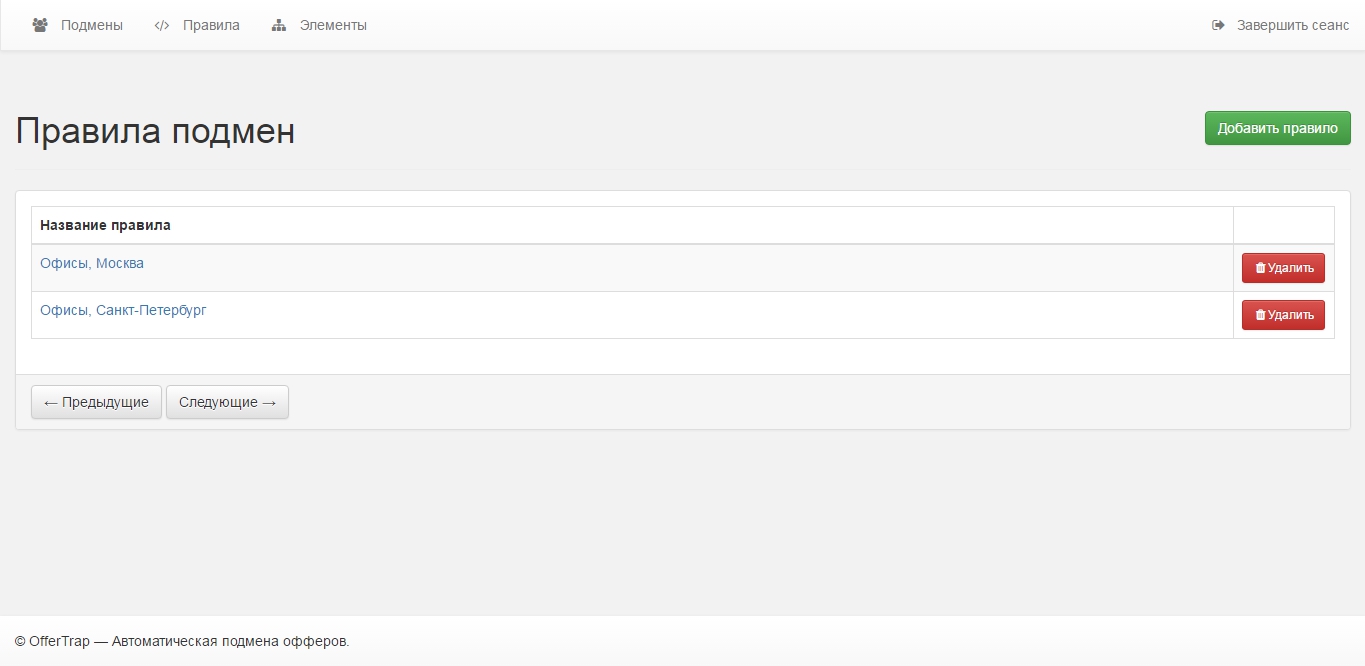
Task: Click the users icon beside Подмены
Action: [x=40, y=25]
